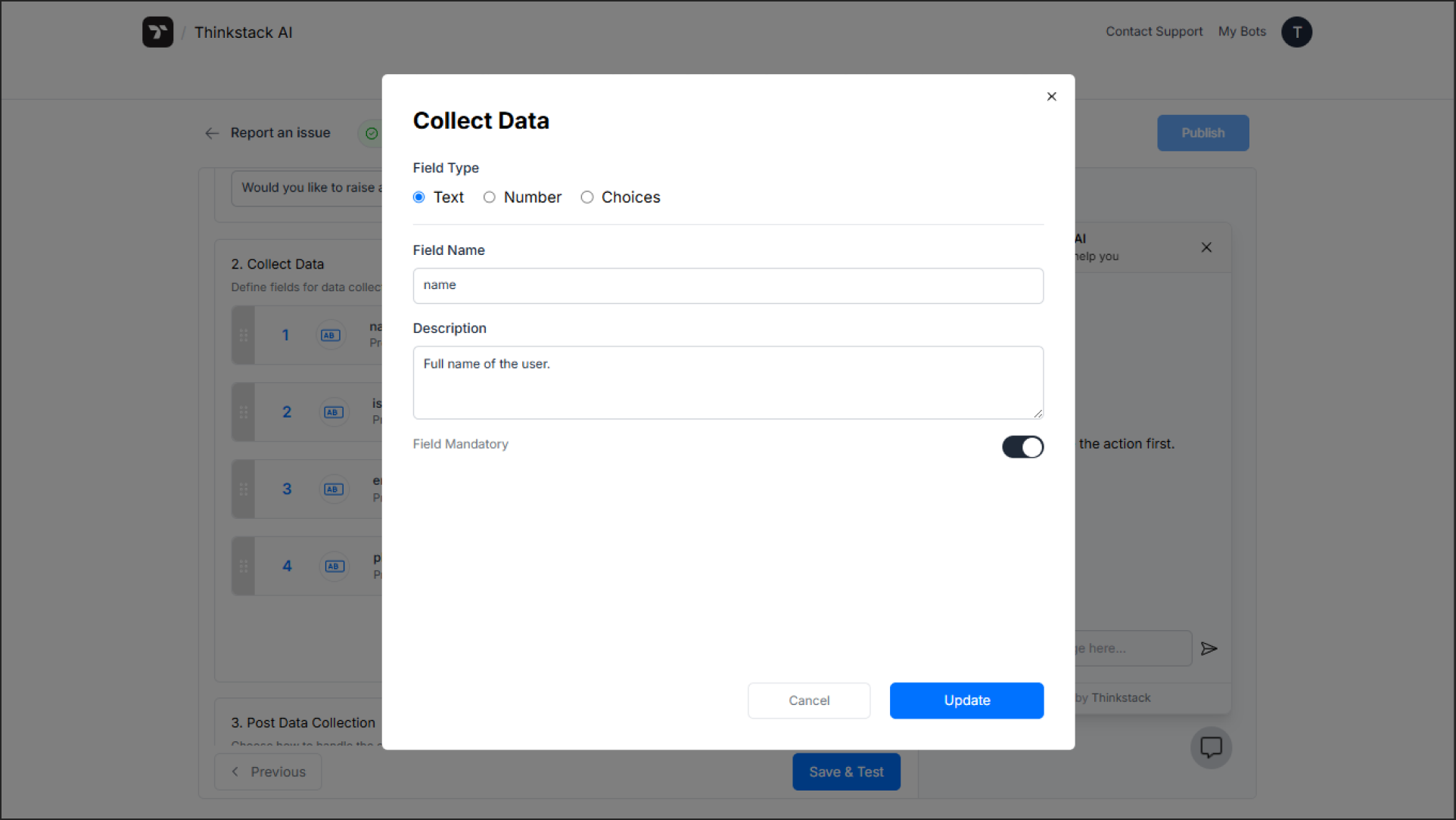Close the chat preview panel
This screenshot has width=1456, height=820.
pos(1206,247)
